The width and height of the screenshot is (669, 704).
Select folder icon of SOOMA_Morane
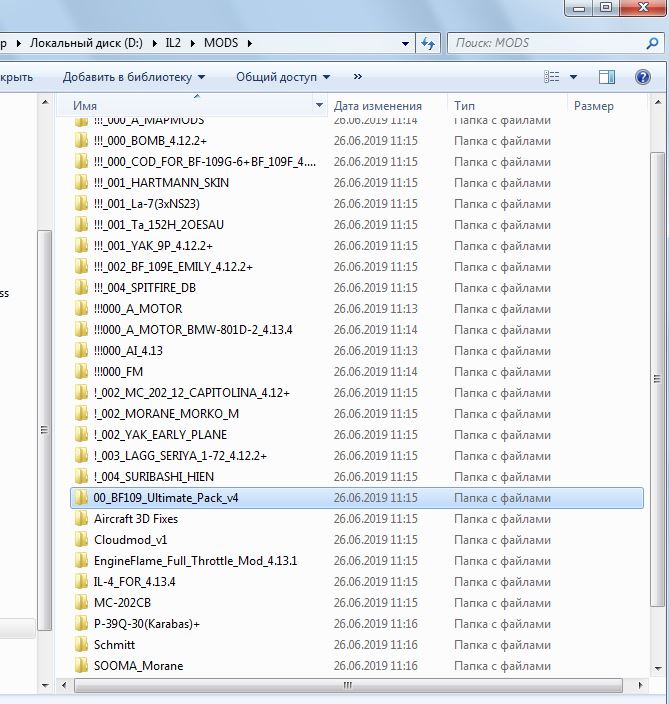click(81, 666)
